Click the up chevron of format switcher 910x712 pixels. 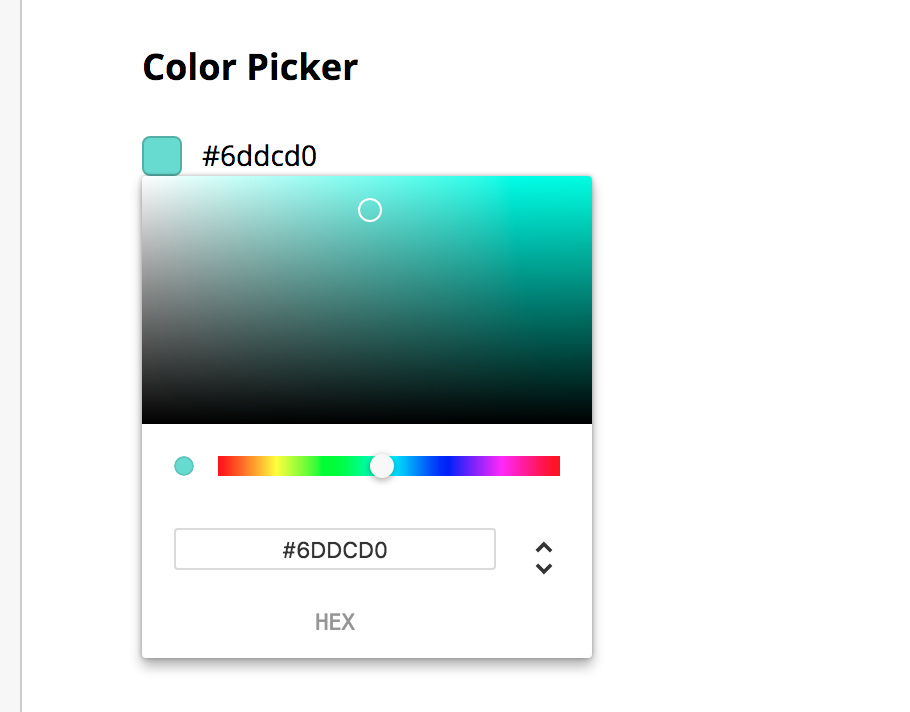coord(544,547)
